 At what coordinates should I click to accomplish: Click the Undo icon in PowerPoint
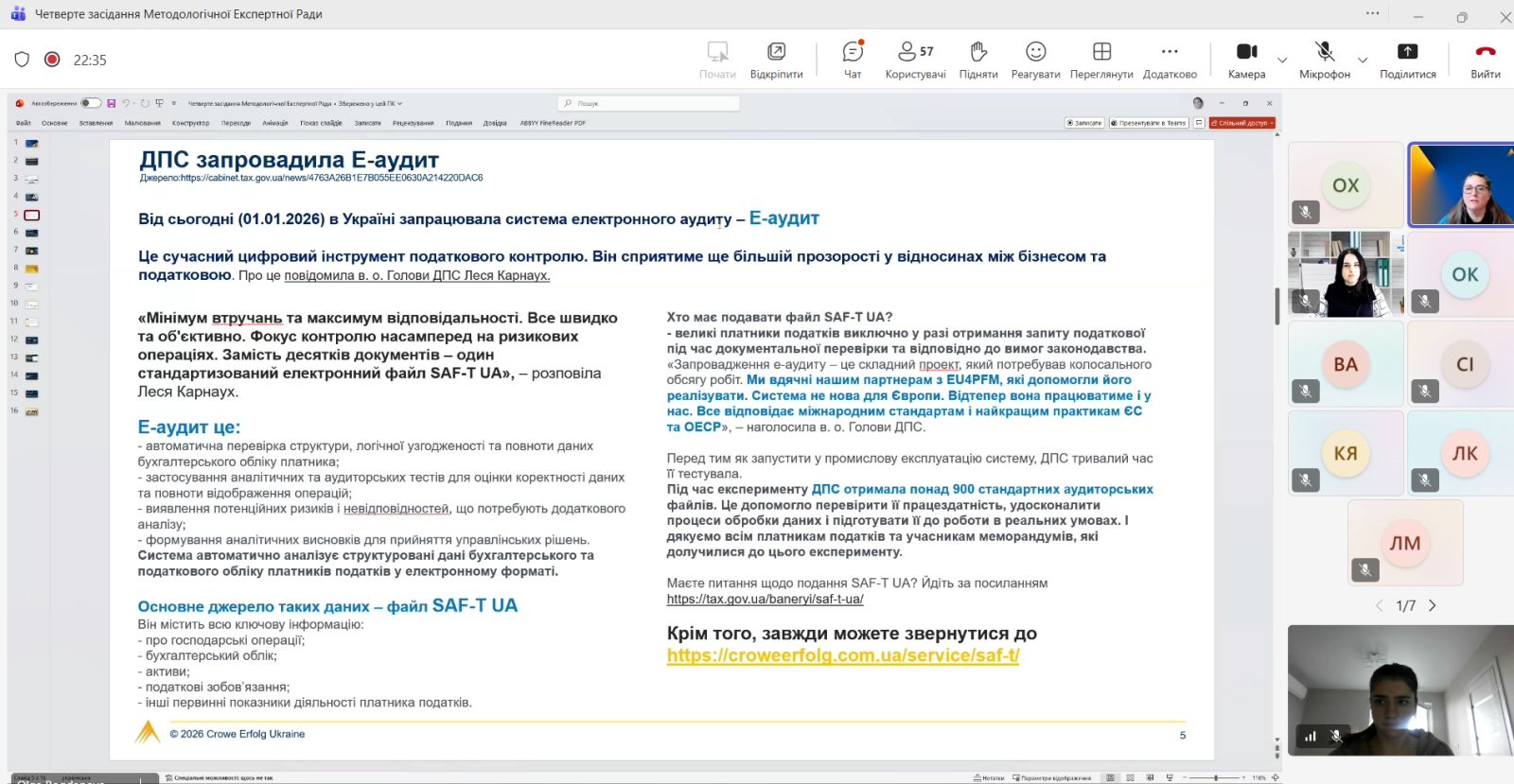click(126, 103)
